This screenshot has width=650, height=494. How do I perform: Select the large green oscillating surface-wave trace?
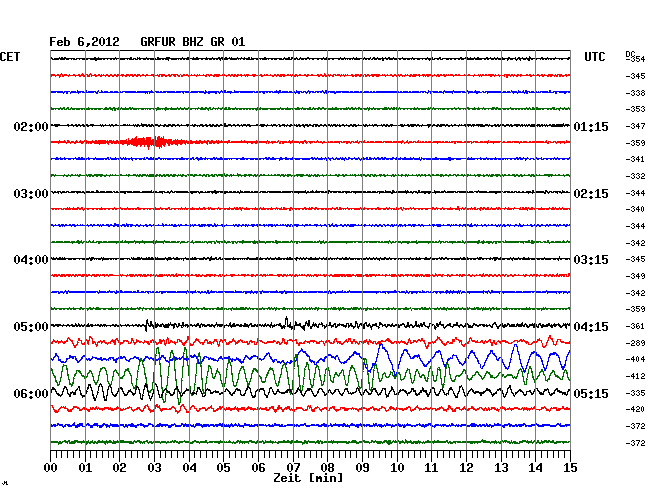[310, 375]
